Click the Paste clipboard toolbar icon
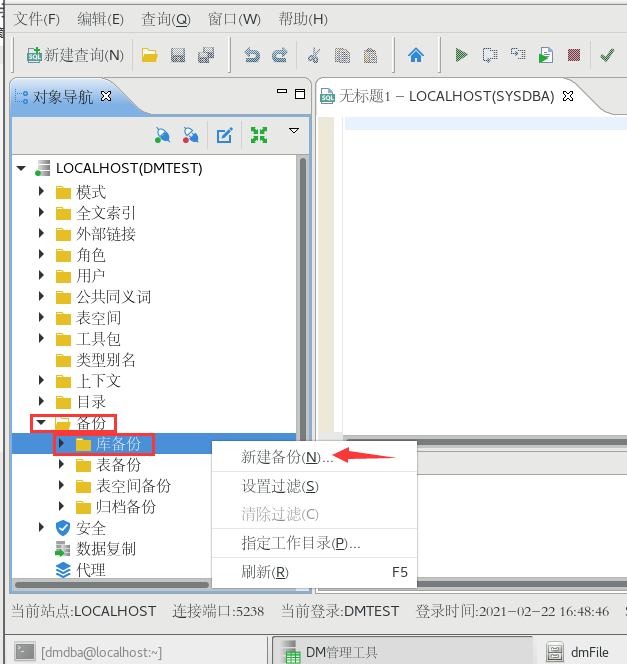Image resolution: width=627 pixels, height=664 pixels. tap(370, 55)
